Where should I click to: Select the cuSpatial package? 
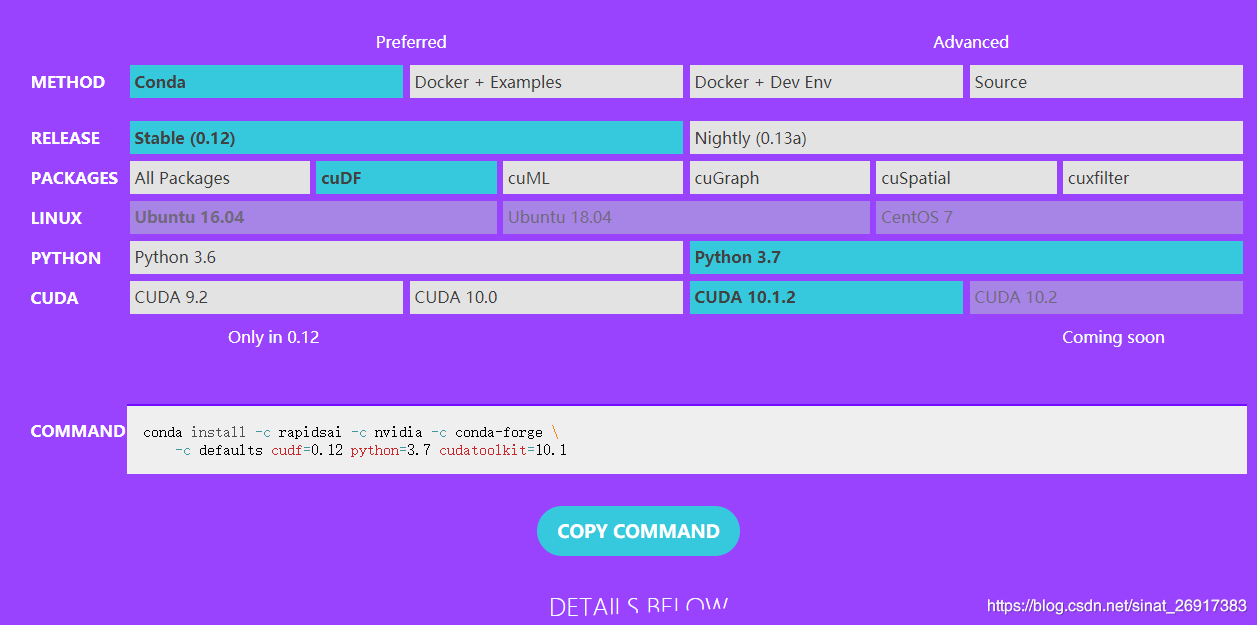tap(965, 177)
